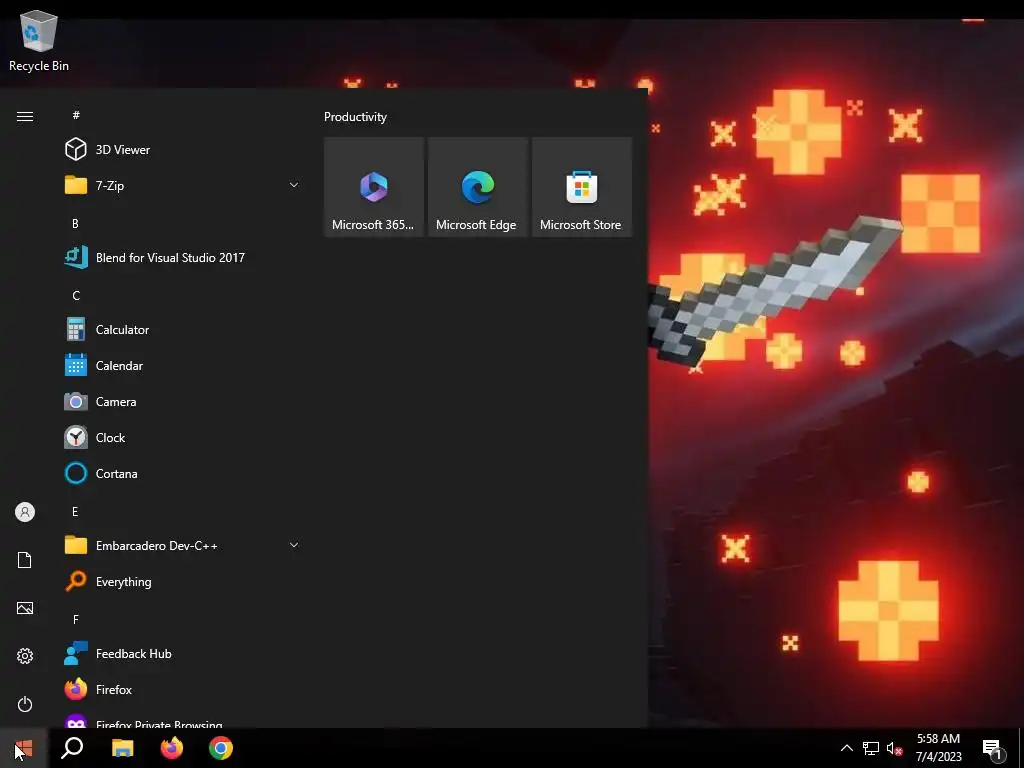Launch the Everything search app

[x=180, y=581]
